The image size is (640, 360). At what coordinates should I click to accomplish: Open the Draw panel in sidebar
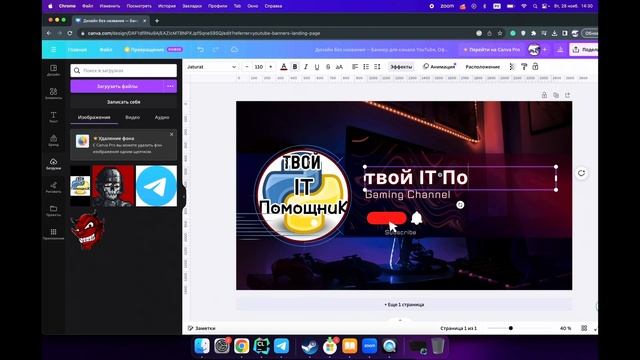(x=53, y=187)
